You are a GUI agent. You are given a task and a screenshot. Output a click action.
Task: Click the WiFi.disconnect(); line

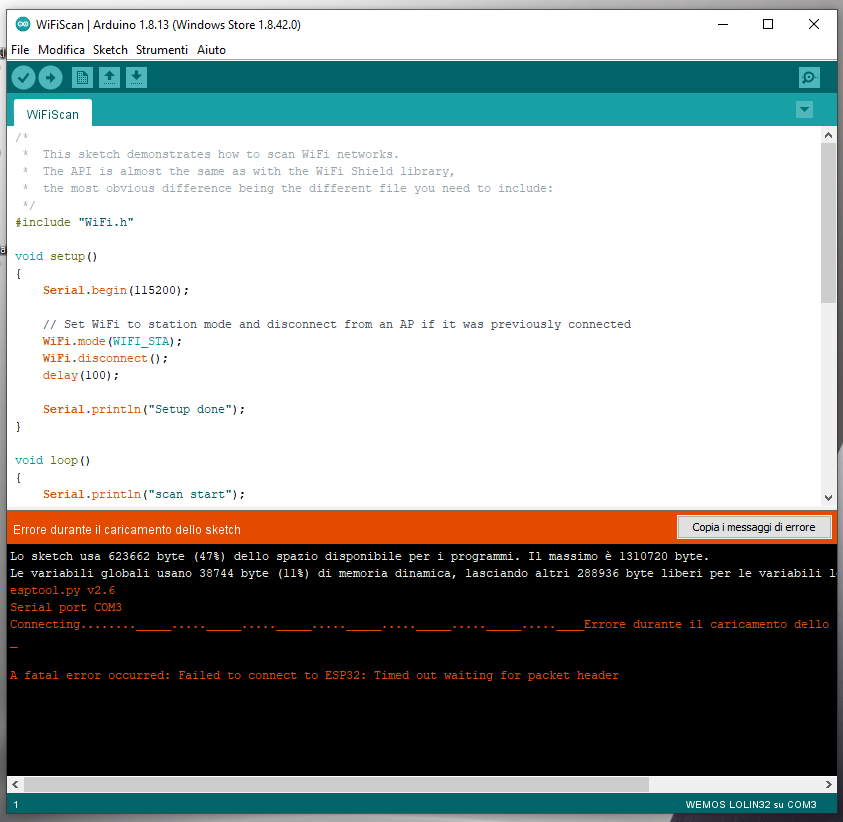105,359
